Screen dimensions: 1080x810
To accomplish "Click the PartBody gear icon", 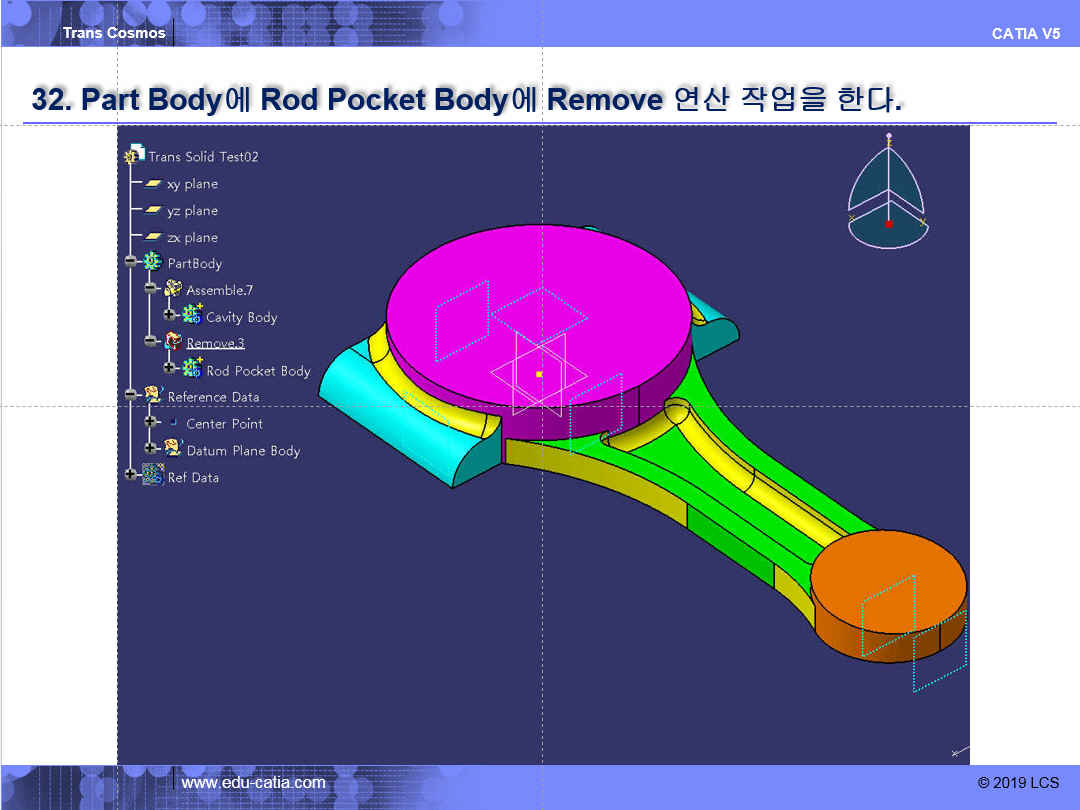I will (153, 263).
